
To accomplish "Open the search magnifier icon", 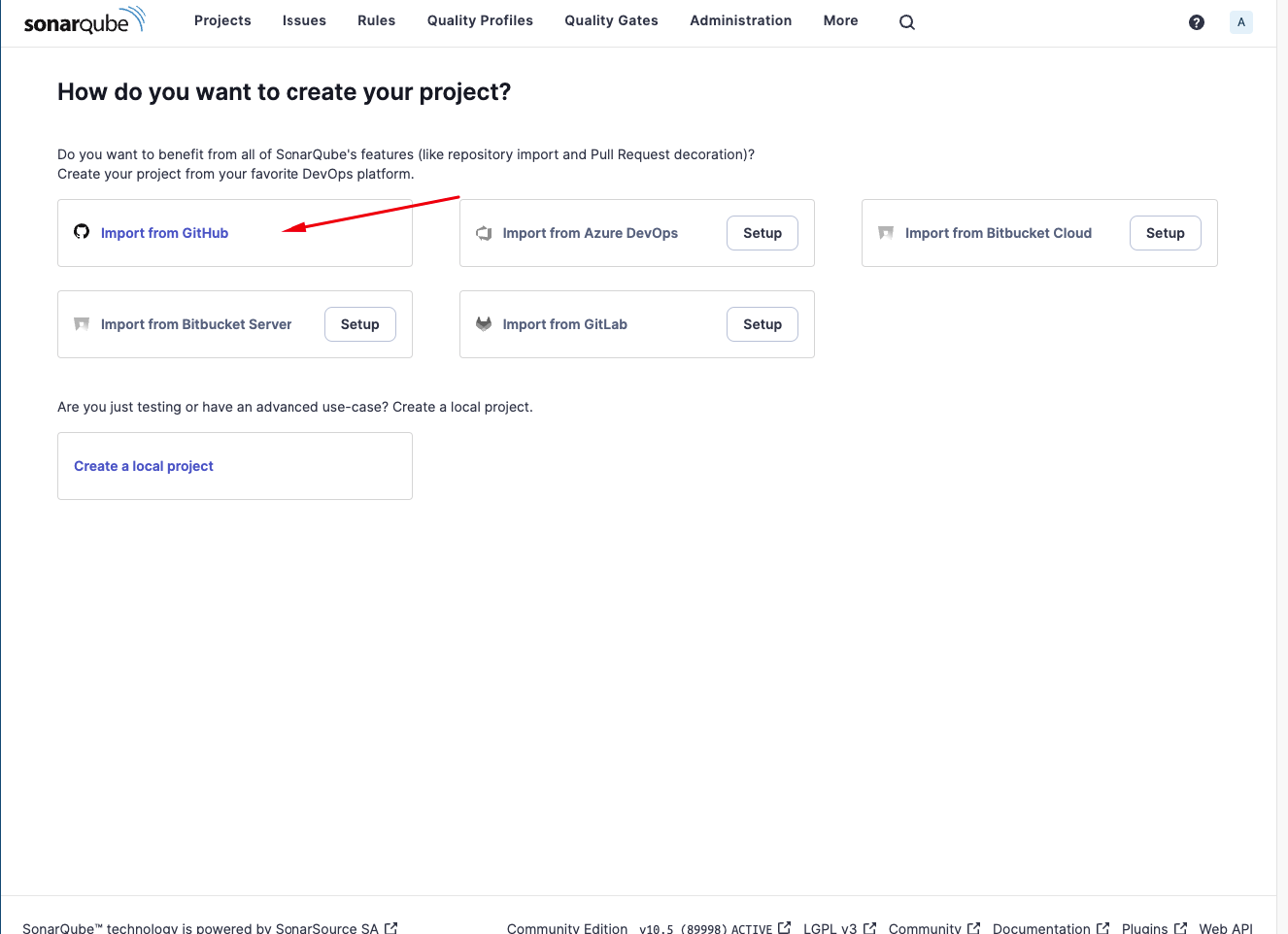I will point(907,22).
